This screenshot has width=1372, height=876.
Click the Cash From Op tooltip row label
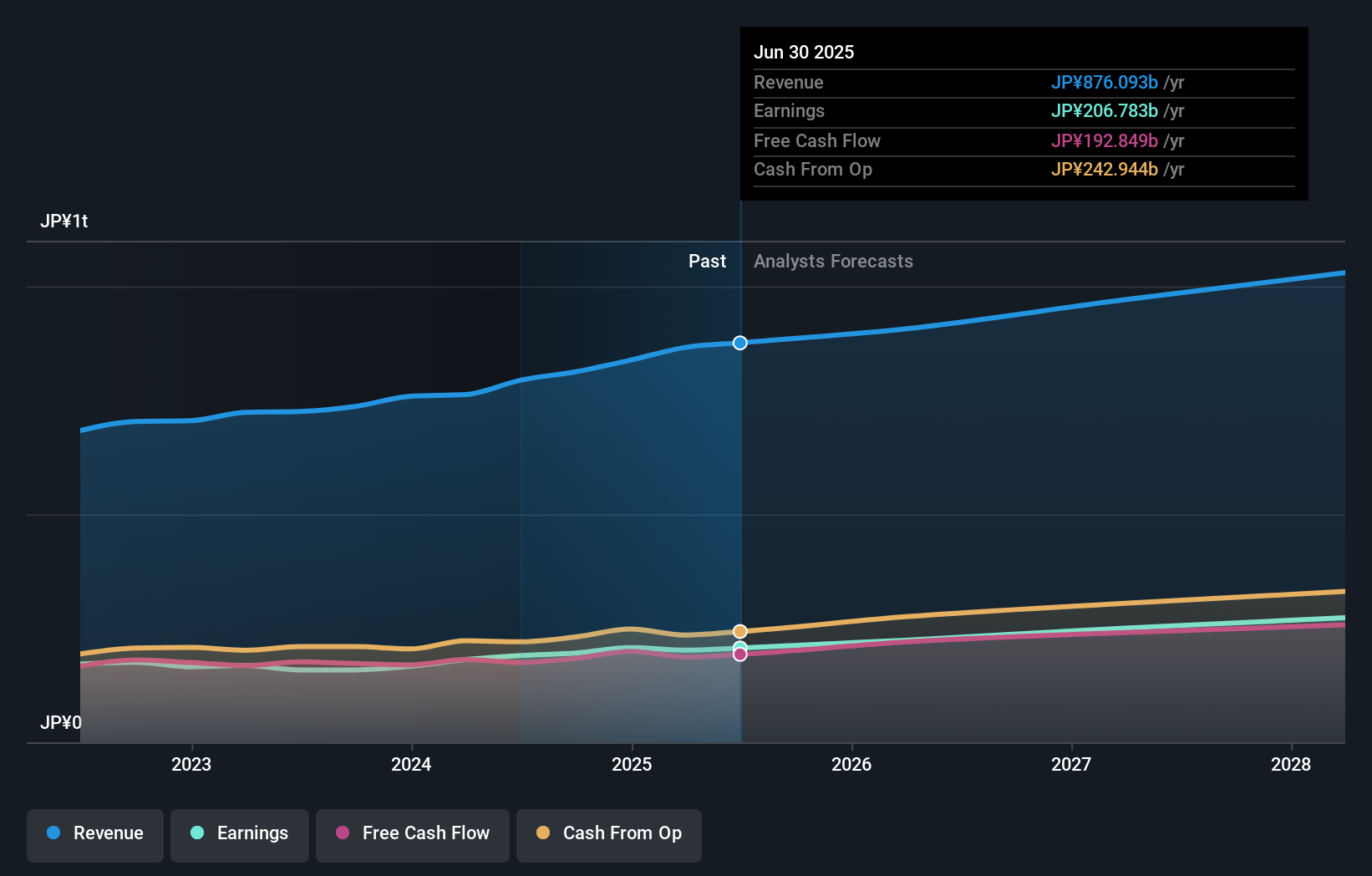[x=813, y=169]
